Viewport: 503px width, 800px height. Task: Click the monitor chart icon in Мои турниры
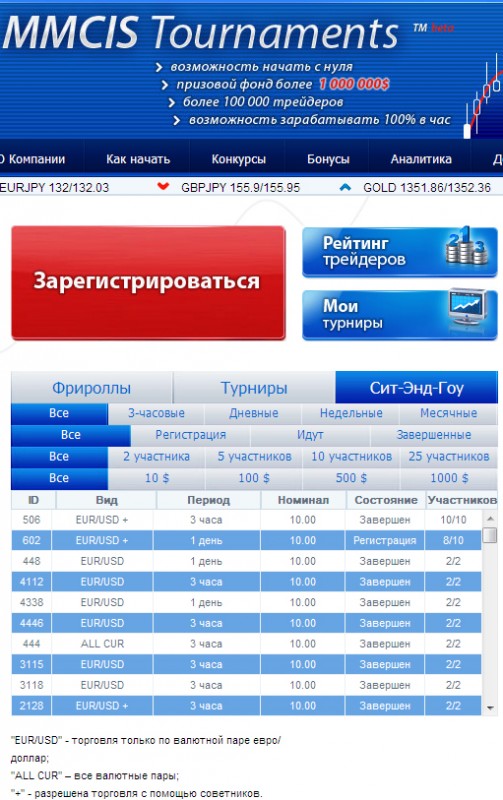pyautogui.click(x=468, y=308)
